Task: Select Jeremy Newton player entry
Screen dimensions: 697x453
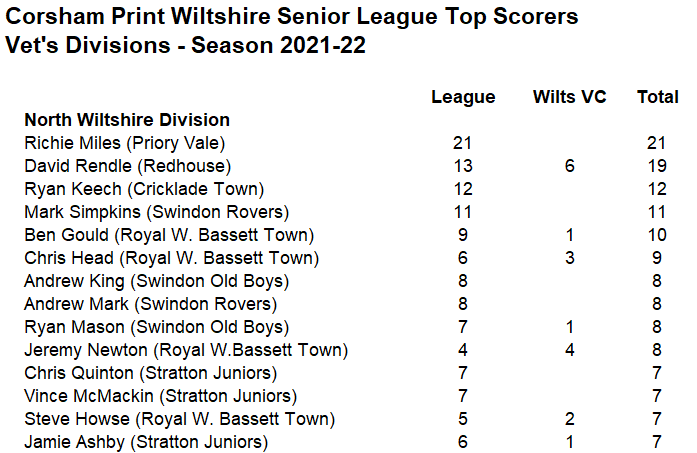Action: (186, 350)
